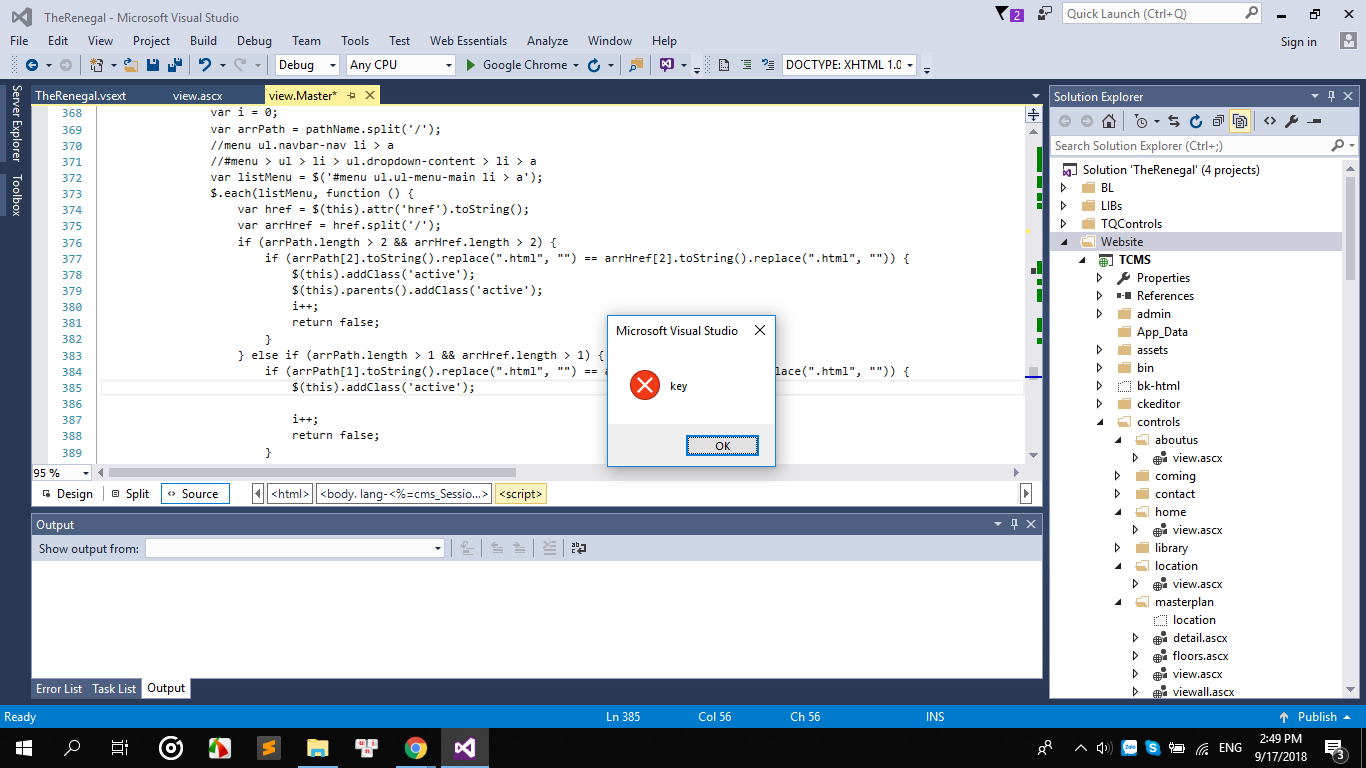Open the Analyze menu
The image size is (1366, 768).
point(547,41)
